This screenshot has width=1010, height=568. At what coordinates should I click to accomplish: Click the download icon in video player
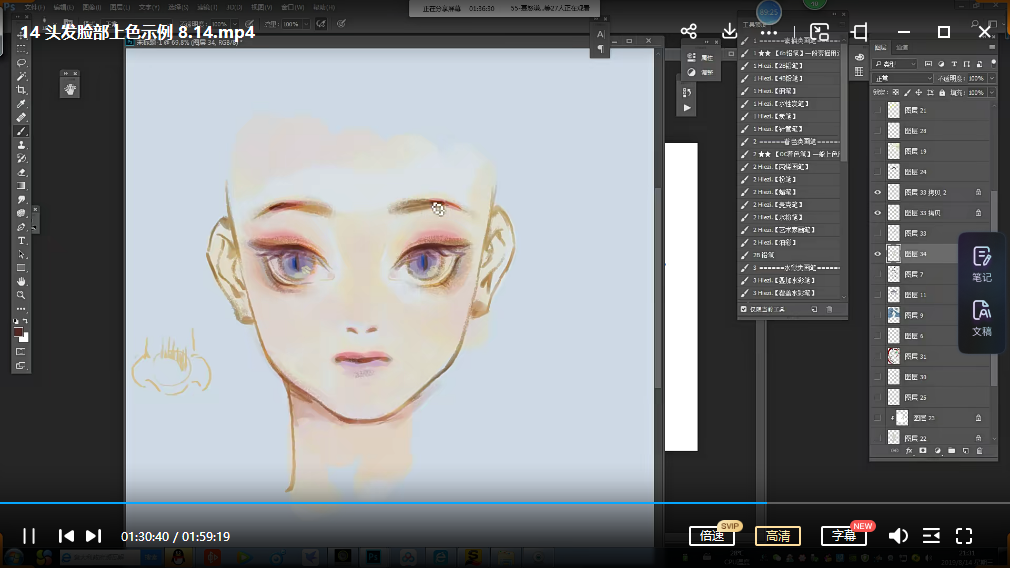[x=729, y=31]
